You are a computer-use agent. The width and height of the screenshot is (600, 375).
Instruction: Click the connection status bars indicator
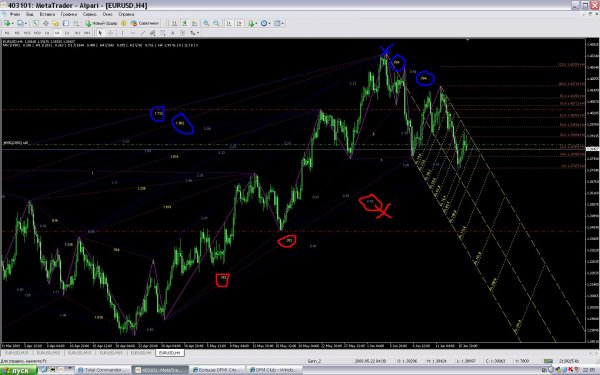pos(549,361)
